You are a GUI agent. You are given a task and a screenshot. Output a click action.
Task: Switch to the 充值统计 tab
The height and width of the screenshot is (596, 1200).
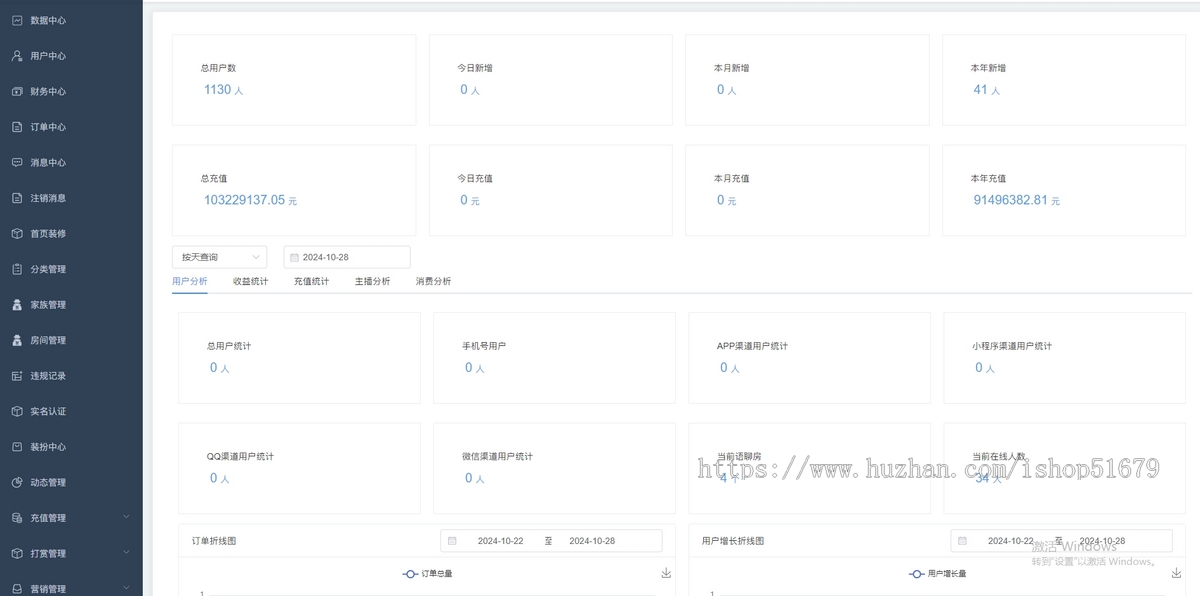point(311,281)
